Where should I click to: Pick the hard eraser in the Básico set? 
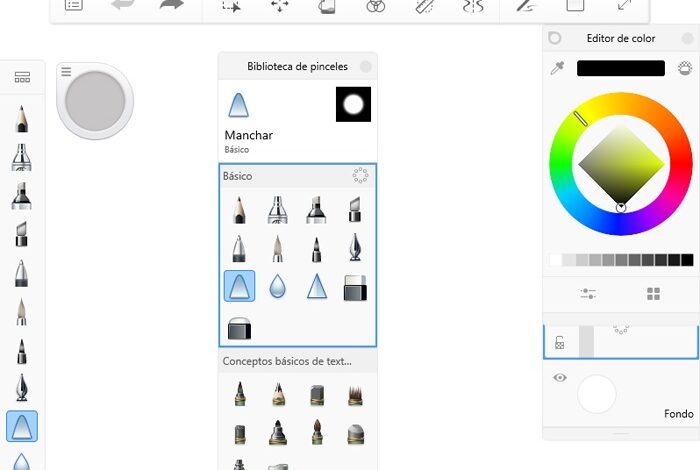tap(355, 287)
